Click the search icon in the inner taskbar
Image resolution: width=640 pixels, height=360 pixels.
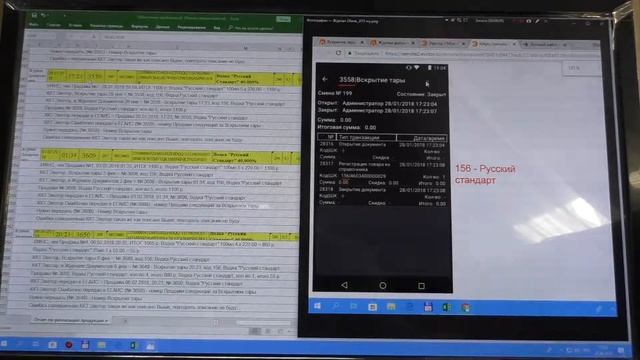(x=336, y=306)
